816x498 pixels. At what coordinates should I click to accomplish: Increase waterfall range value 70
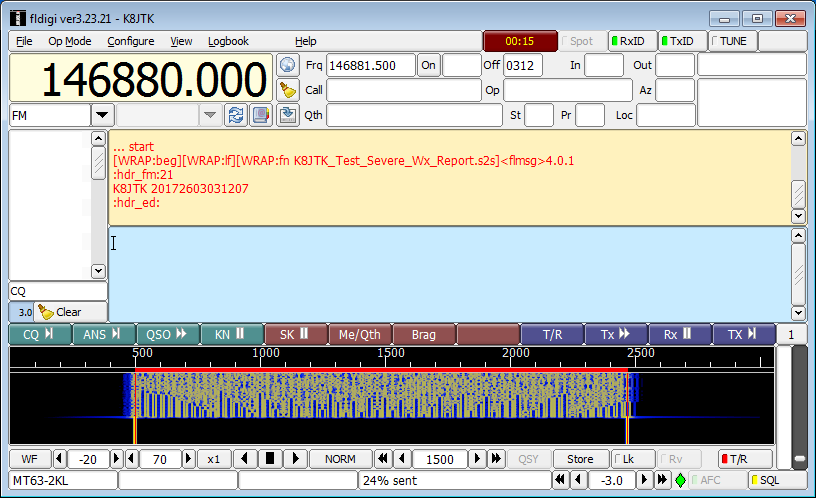tap(188, 459)
